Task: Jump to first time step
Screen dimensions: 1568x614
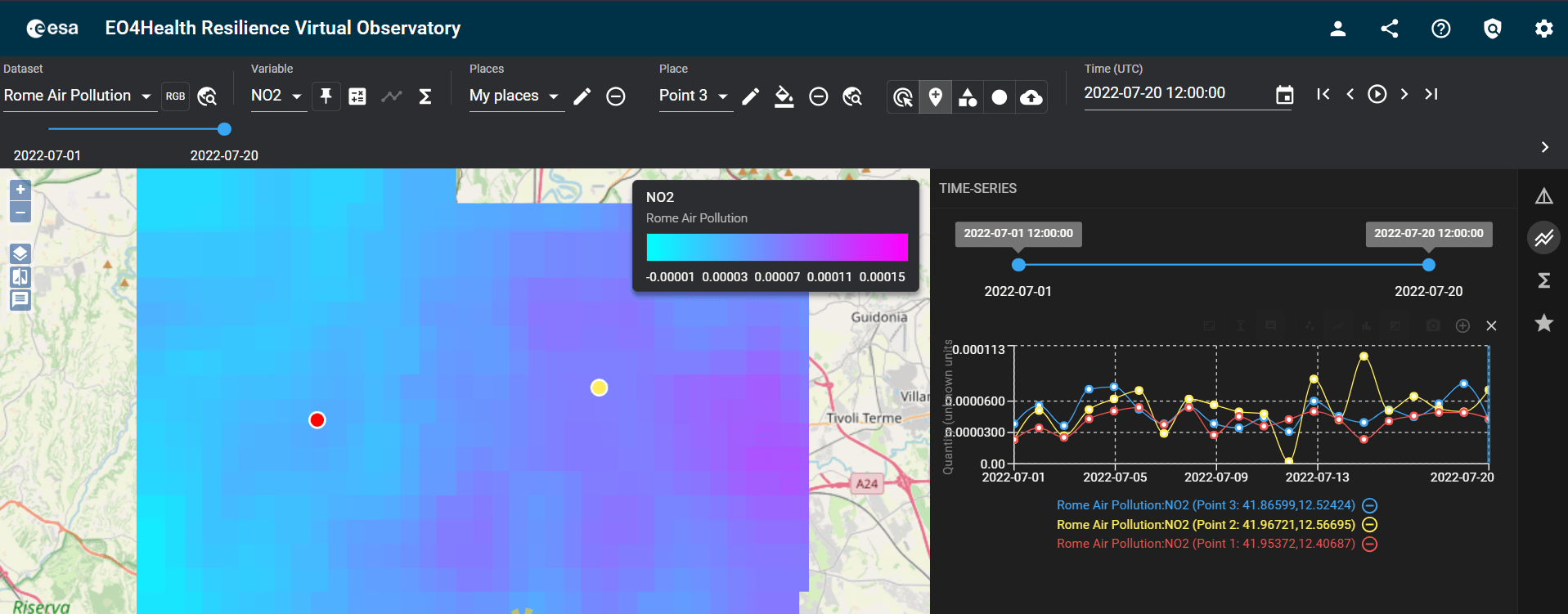Action: click(x=1323, y=94)
